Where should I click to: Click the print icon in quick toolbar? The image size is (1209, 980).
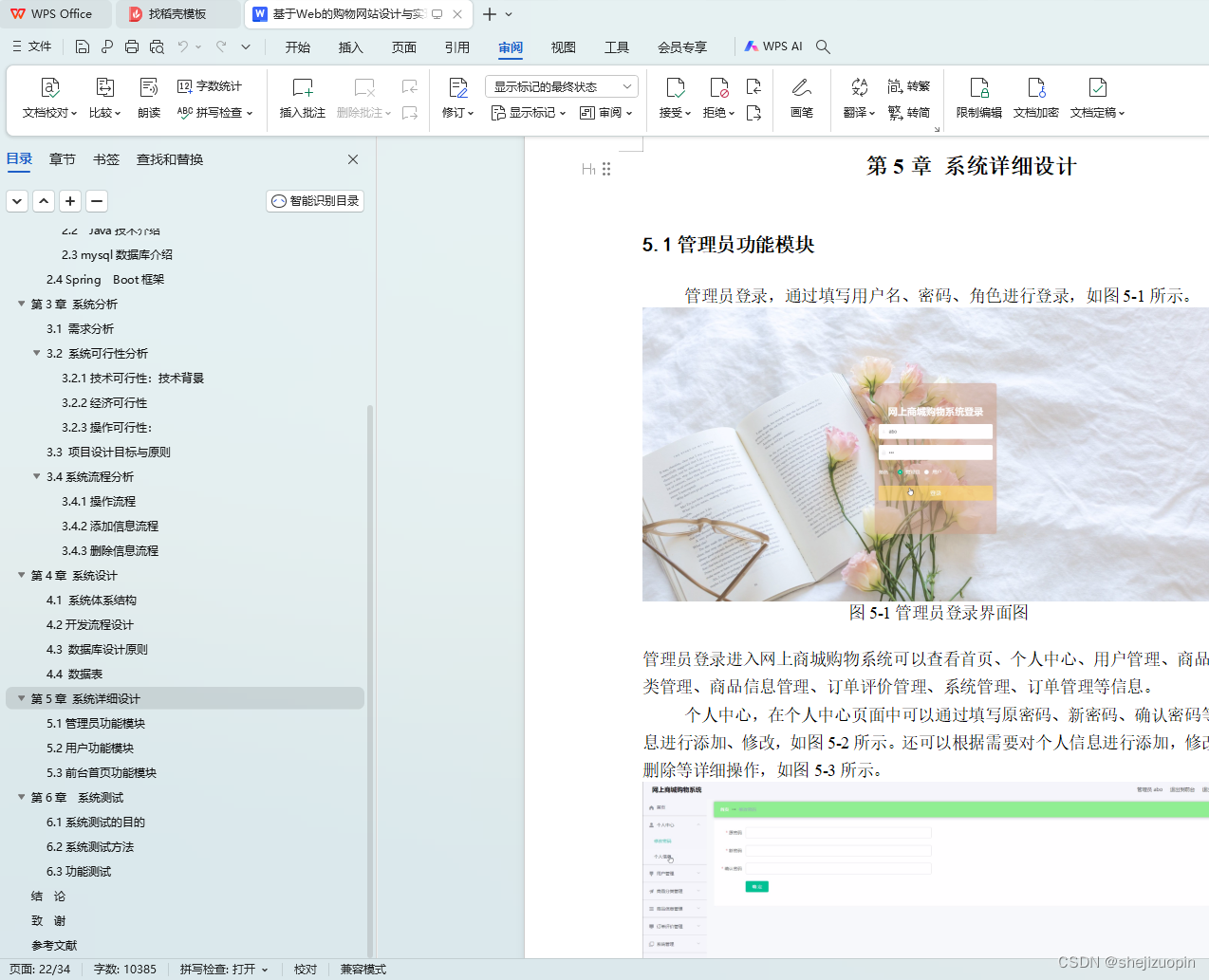[132, 46]
